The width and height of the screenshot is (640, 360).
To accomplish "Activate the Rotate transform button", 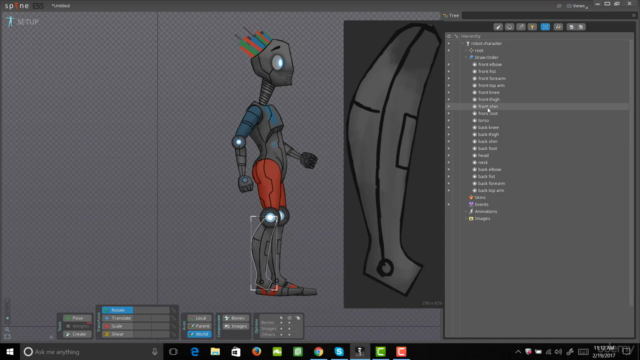I will coord(117,310).
